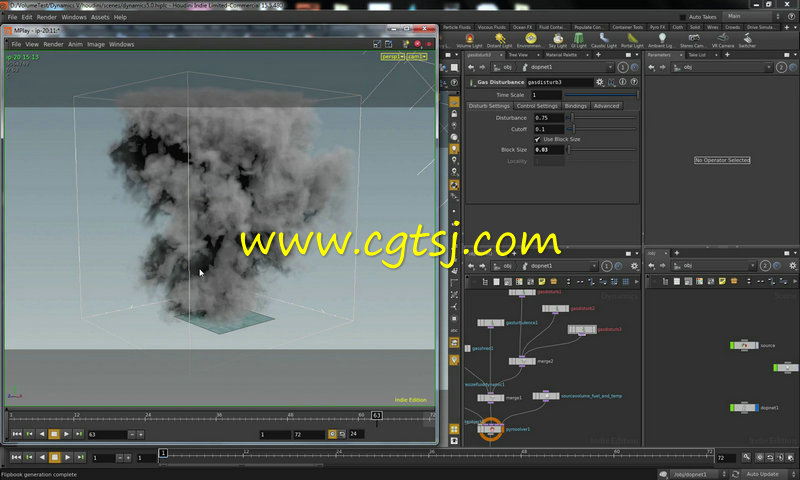Click the color palette icon in dopnet1 network toolbar
Viewport: 800px width, 480px height.
(519, 282)
